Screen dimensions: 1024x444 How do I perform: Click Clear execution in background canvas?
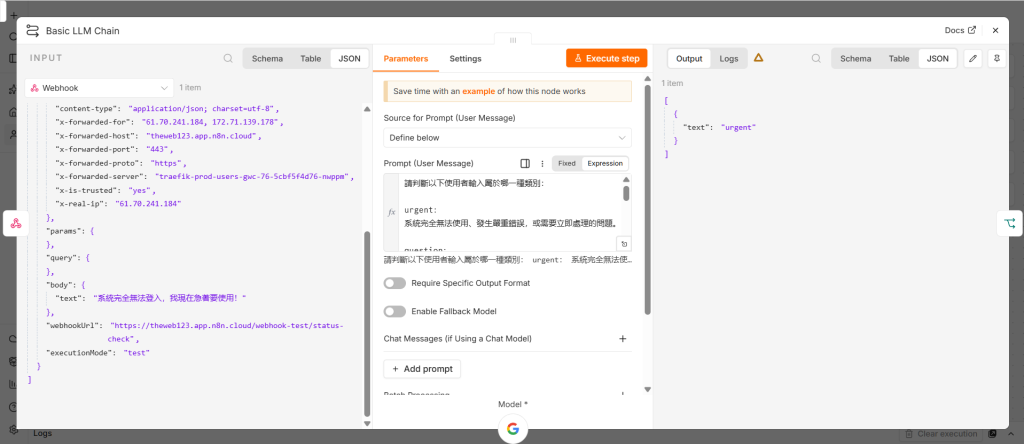(942, 434)
